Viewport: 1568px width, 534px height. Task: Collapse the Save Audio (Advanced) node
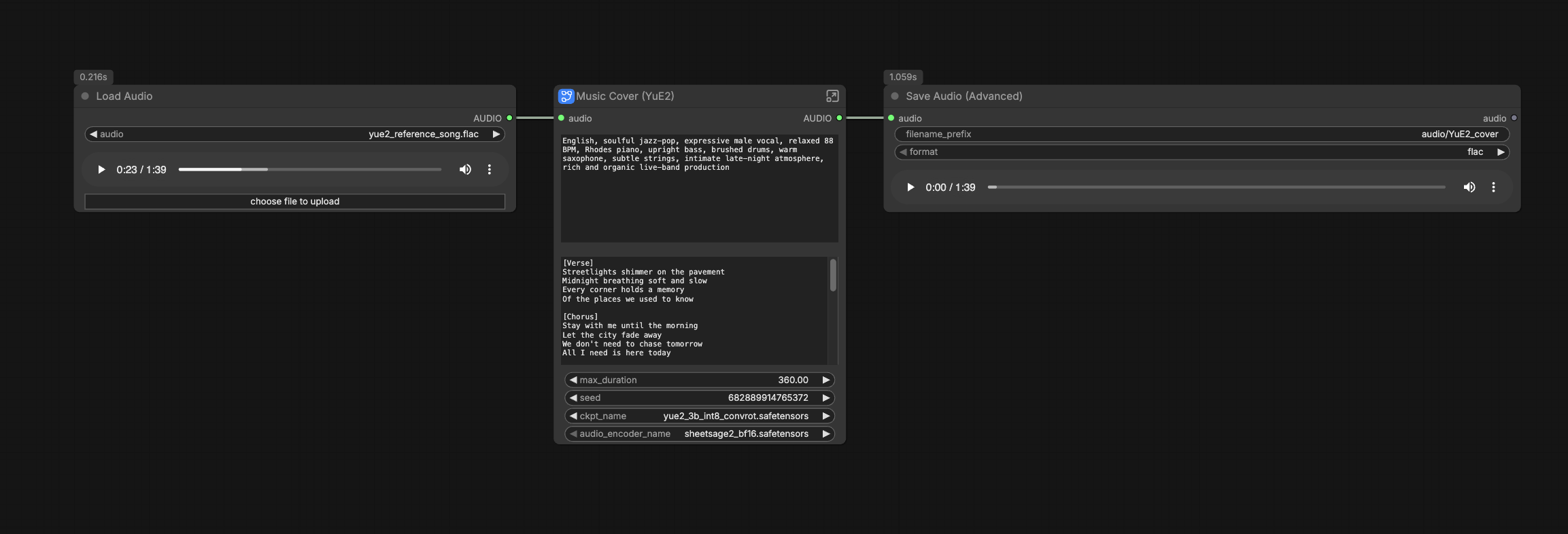point(895,96)
